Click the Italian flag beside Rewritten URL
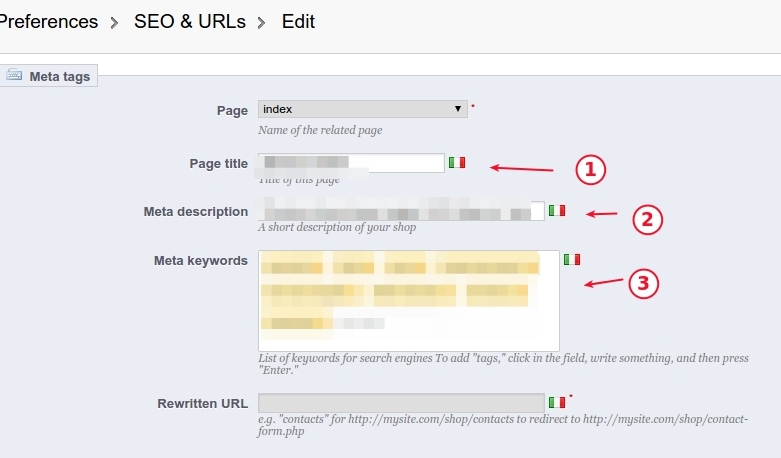 (557, 402)
